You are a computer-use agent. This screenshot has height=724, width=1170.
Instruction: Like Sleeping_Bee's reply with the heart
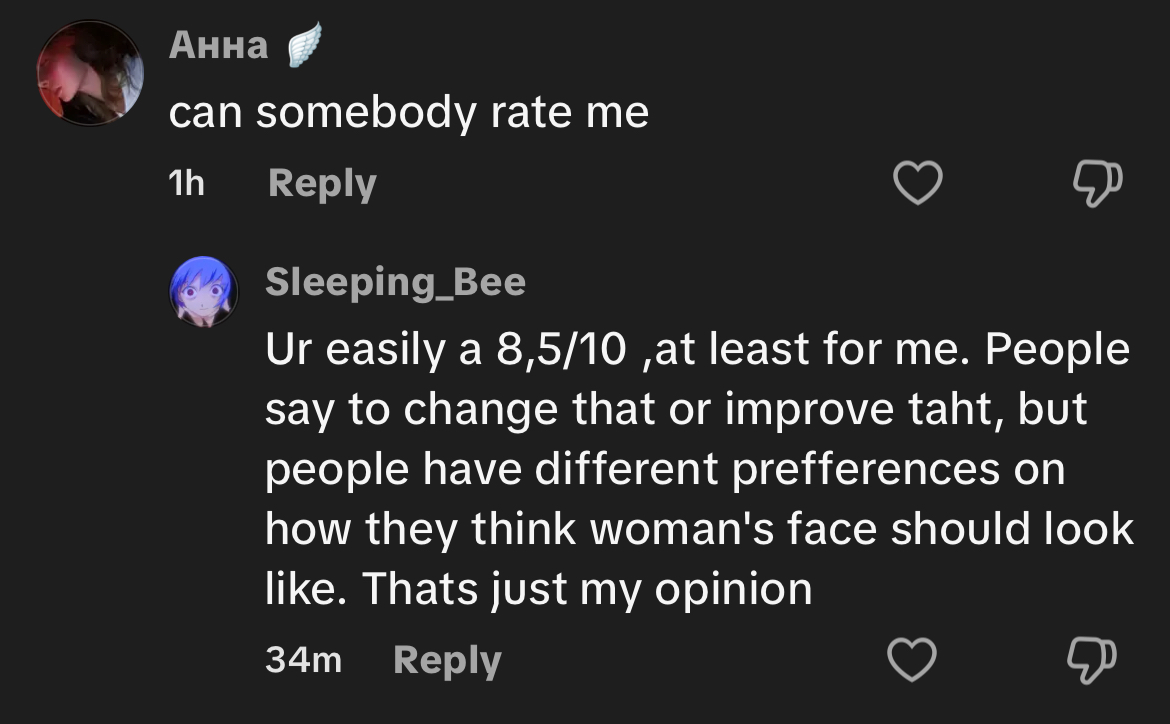(x=912, y=660)
